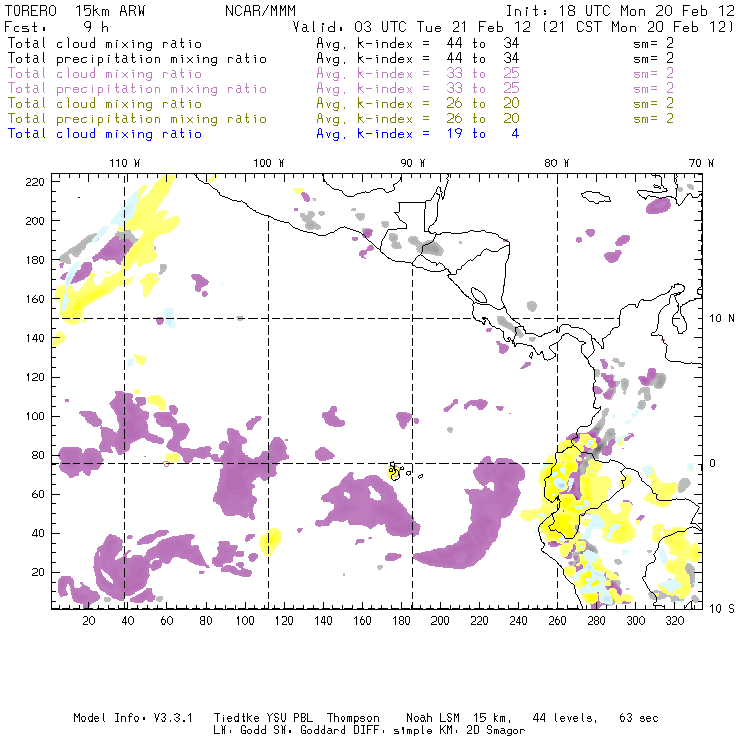Viewport: 740px width, 740px height.
Task: Click the blue 'Avg. k-index = 19 to 4' text
Action: [x=418, y=134]
